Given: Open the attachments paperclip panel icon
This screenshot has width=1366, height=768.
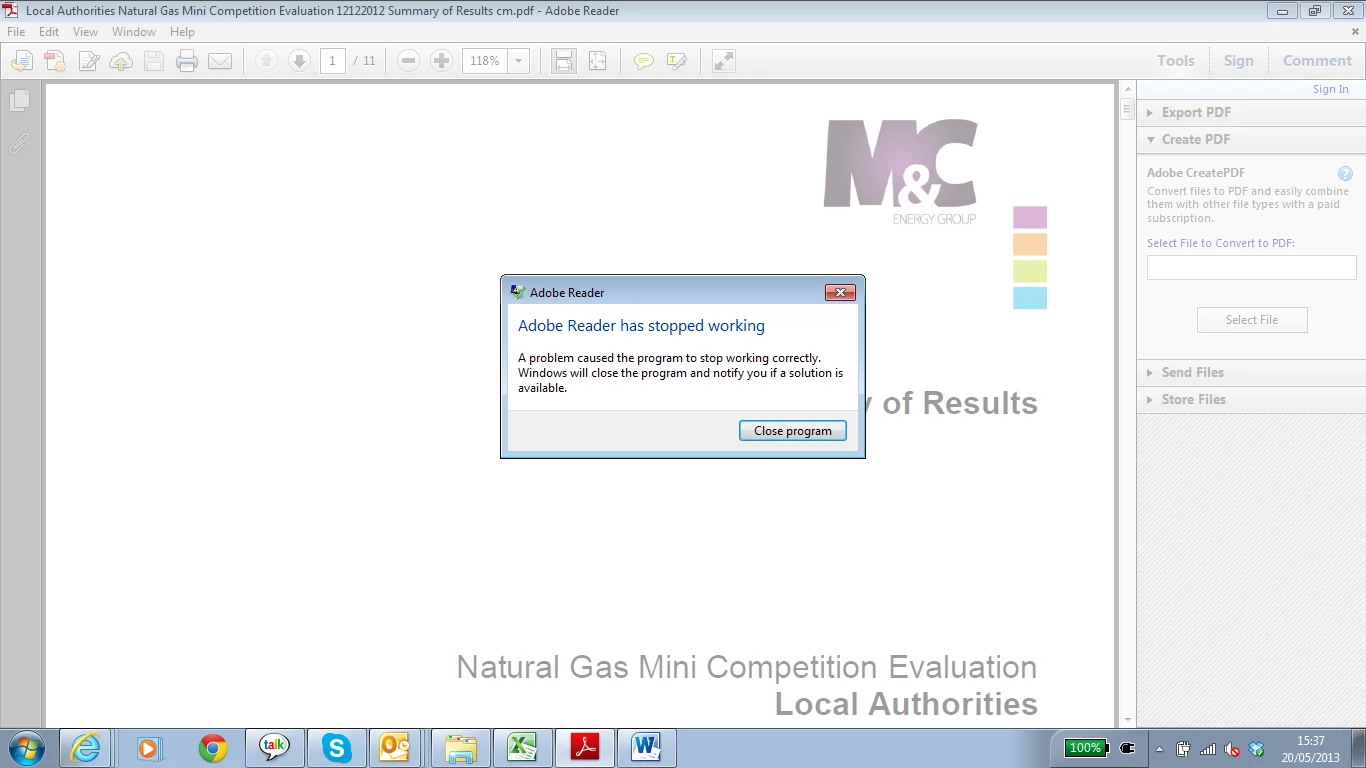Looking at the screenshot, I should click(x=19, y=143).
